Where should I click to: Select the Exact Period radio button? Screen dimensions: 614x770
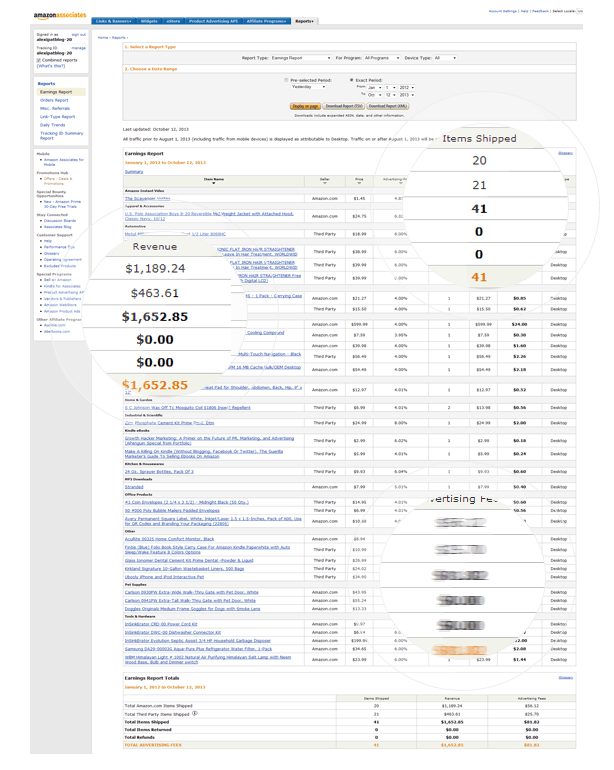(352, 80)
